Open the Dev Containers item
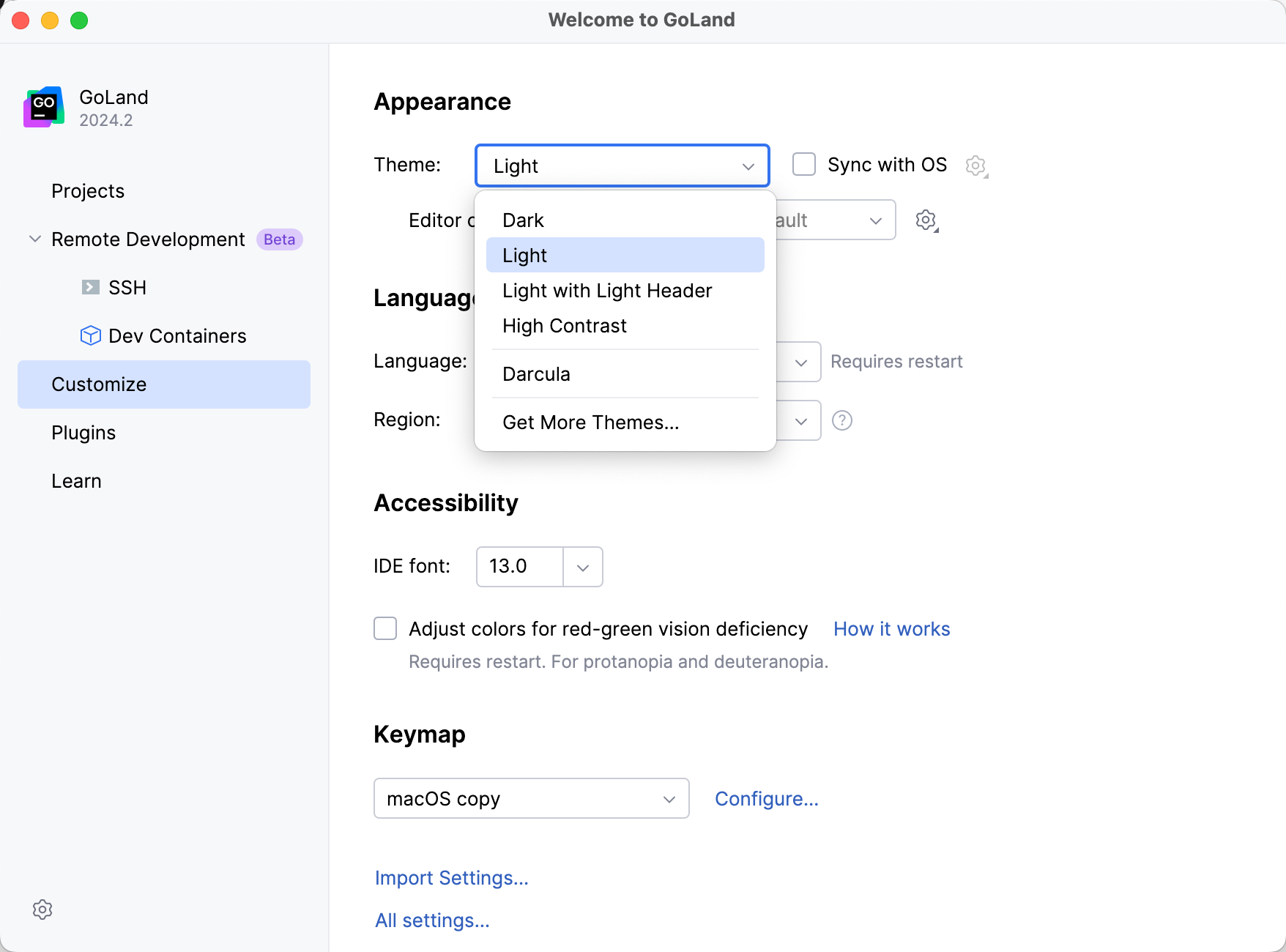The height and width of the screenshot is (952, 1286). [177, 335]
